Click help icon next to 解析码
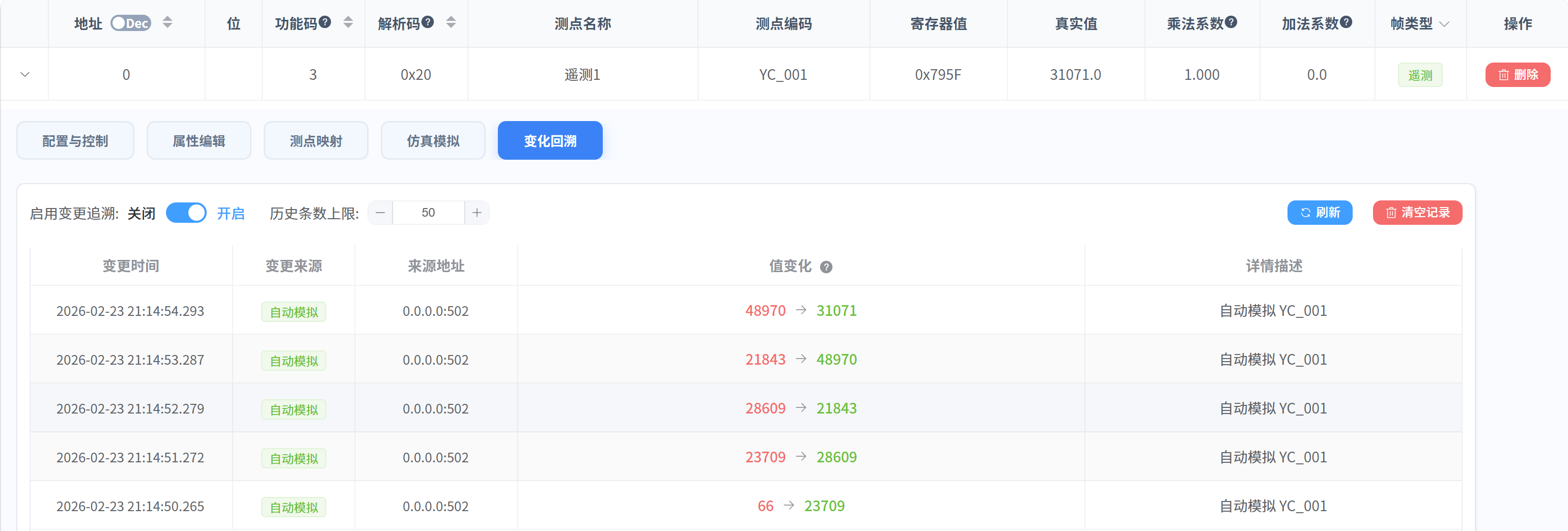The width and height of the screenshot is (1568, 531). click(x=428, y=22)
